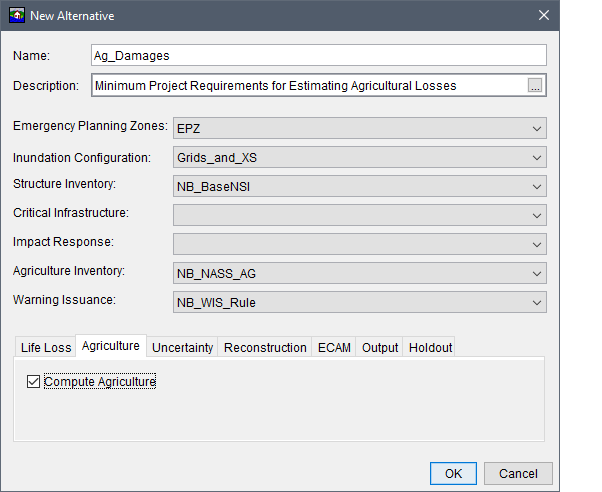The width and height of the screenshot is (602, 492).
Task: Click the Agriculture Inventory label
Action: click(69, 271)
